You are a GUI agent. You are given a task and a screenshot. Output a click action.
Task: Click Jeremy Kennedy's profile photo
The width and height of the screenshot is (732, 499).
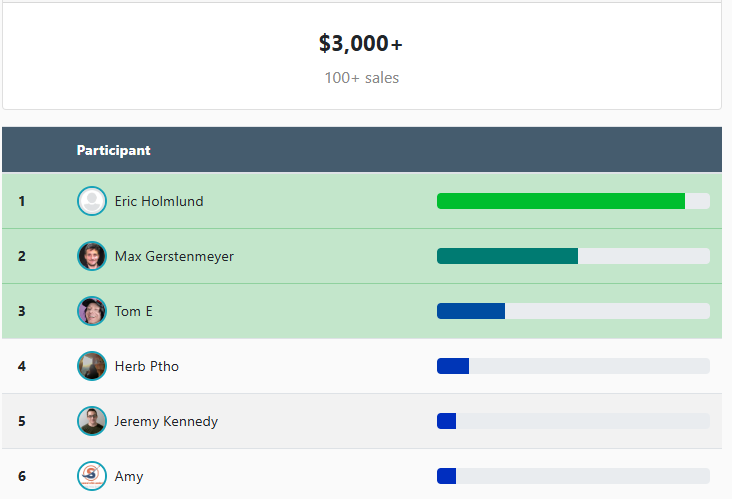92,421
